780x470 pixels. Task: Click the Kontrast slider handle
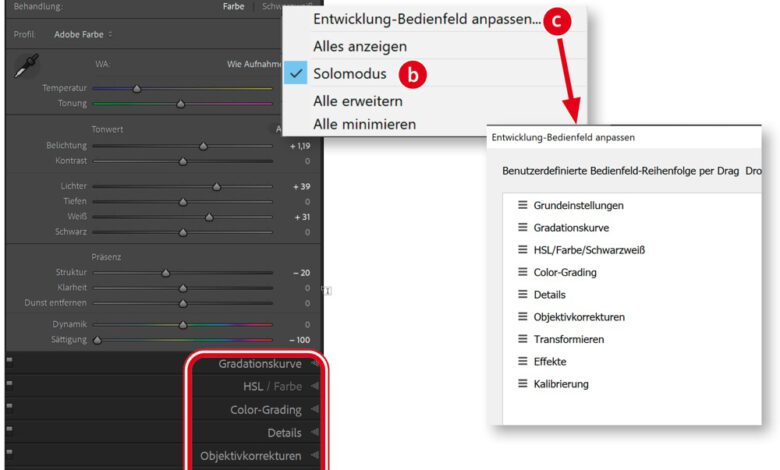point(183,162)
